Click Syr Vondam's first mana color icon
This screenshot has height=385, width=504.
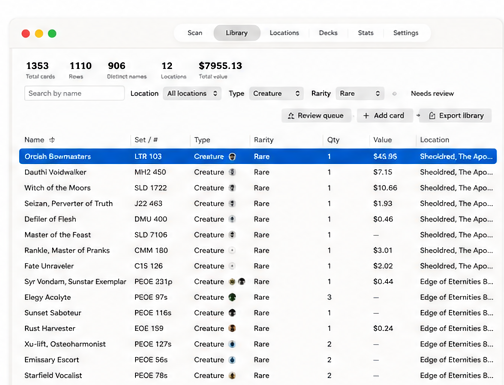tap(232, 282)
